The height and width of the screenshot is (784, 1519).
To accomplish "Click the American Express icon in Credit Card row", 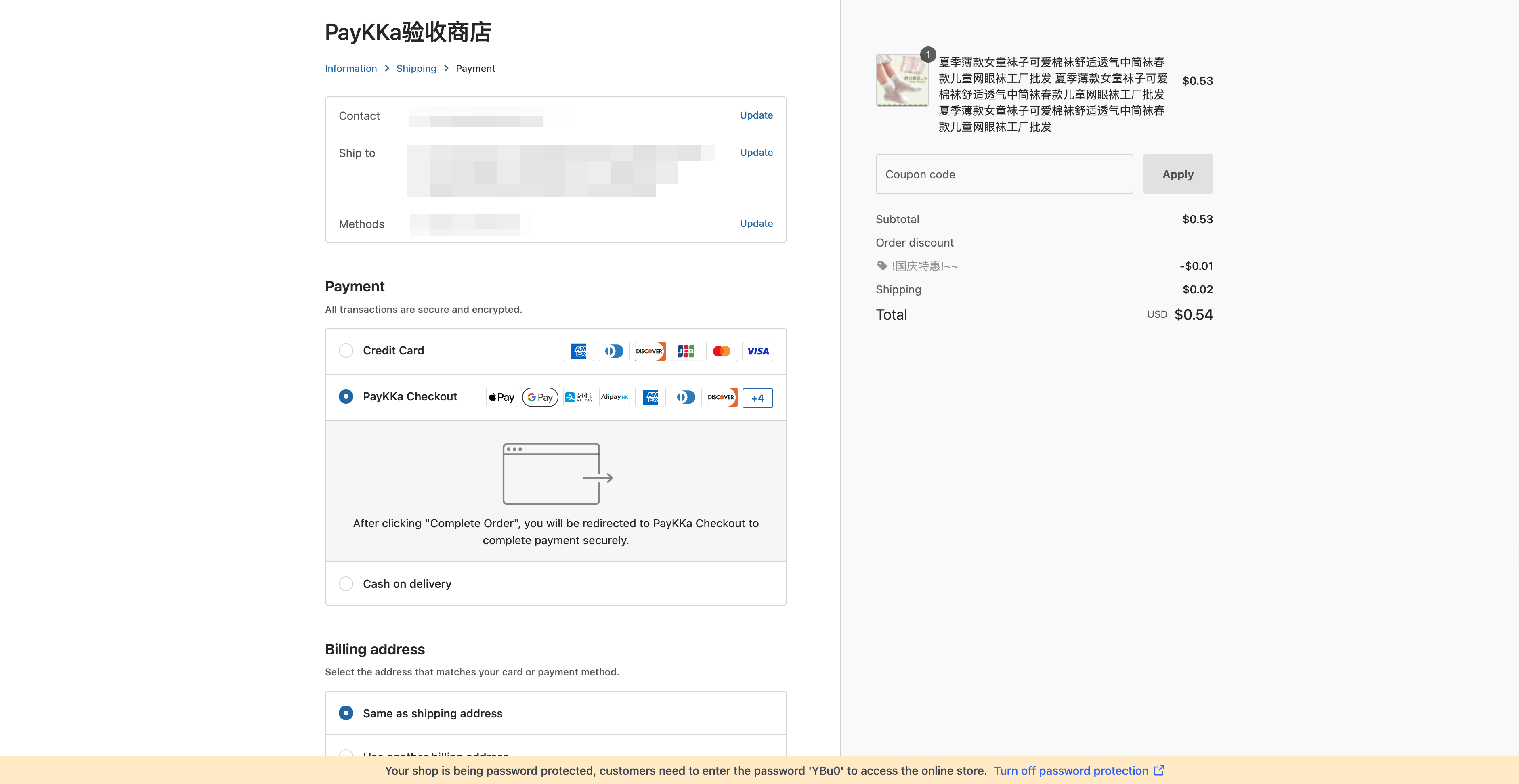I will [x=578, y=351].
